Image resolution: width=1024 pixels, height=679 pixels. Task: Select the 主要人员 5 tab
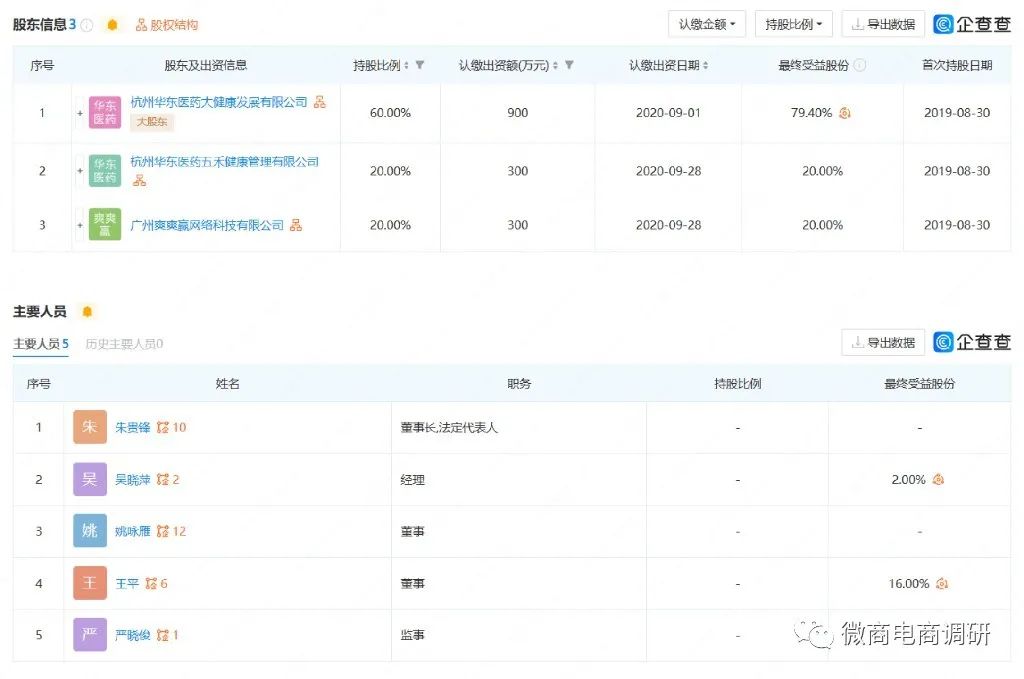coord(40,343)
